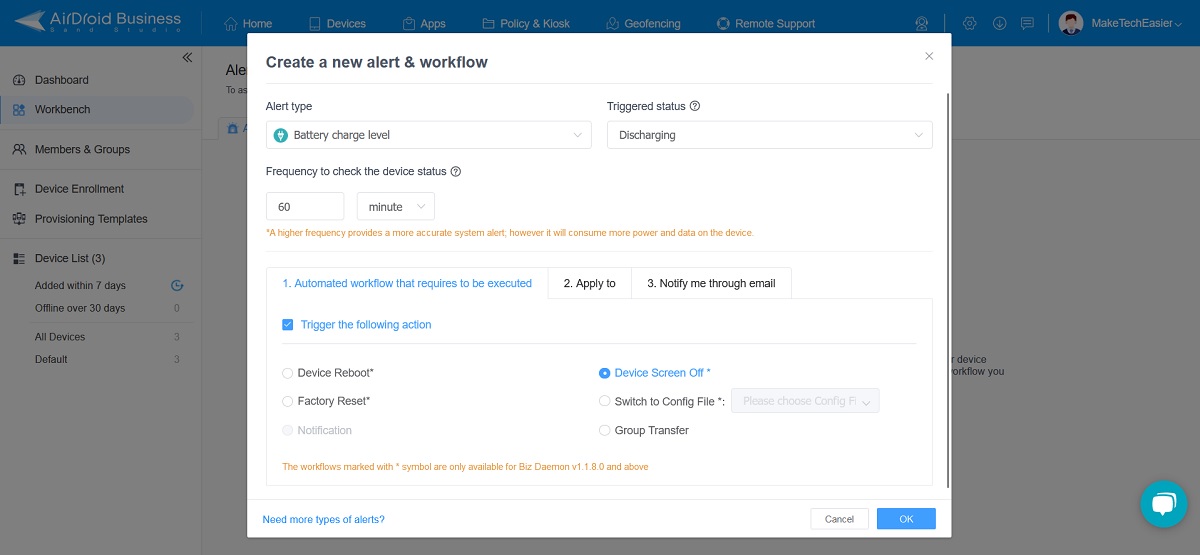The width and height of the screenshot is (1200, 555).
Task: Open the minute unit dropdown
Action: point(396,206)
